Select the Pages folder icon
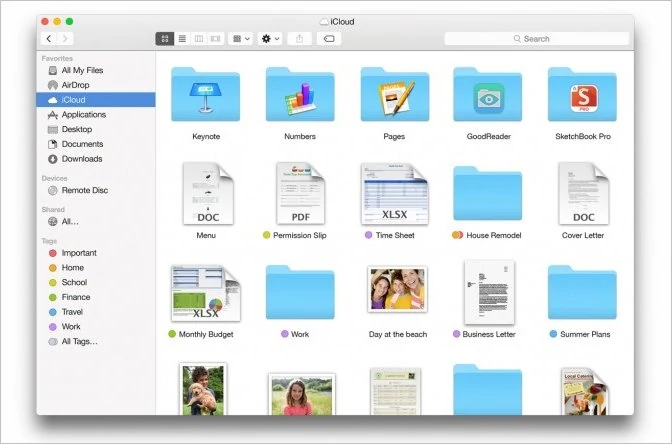The height and width of the screenshot is (444, 672). coord(395,94)
